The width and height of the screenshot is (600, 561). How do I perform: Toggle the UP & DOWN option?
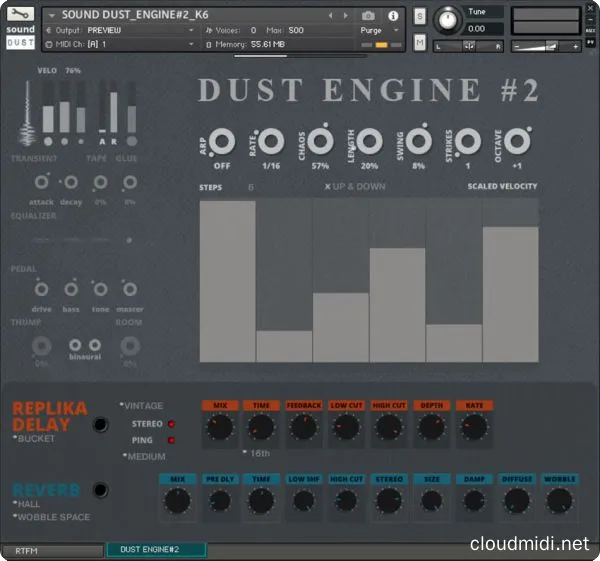click(355, 187)
